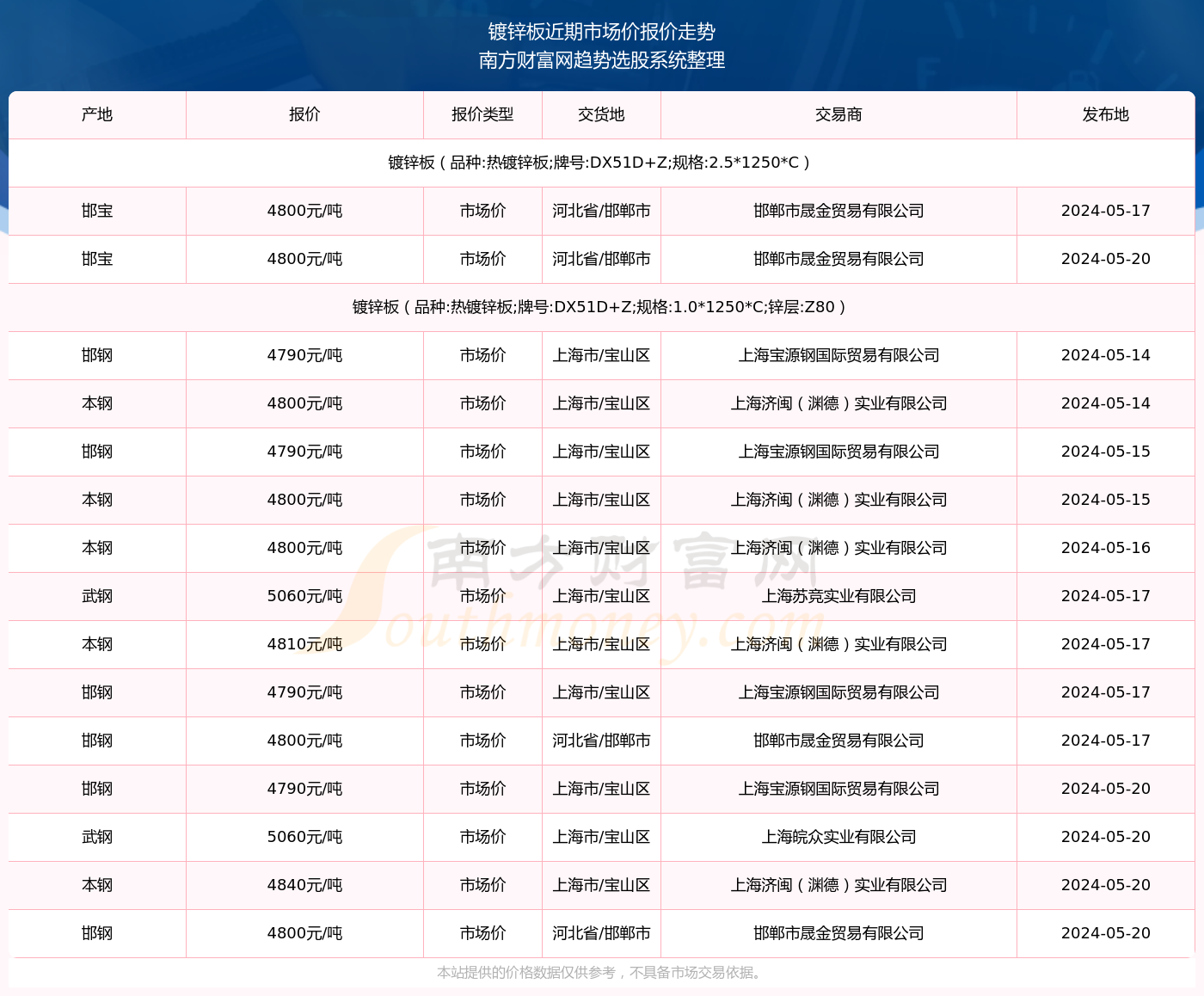1204x996 pixels.
Task: Click the 产地 column header
Action: pos(97,114)
